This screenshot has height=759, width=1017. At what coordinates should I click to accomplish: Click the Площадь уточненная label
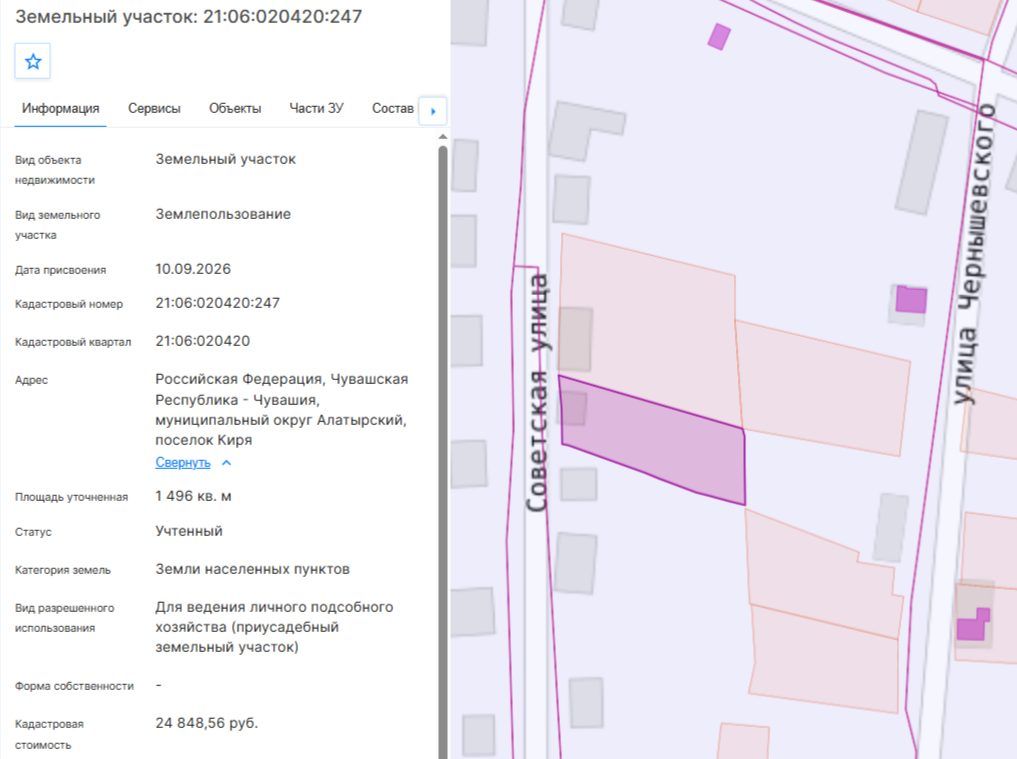[71, 498]
